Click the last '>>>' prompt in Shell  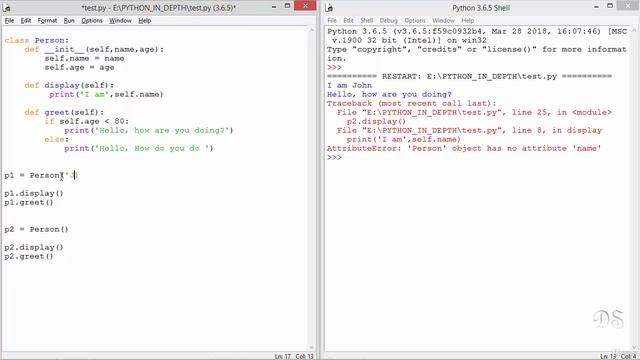[334, 157]
